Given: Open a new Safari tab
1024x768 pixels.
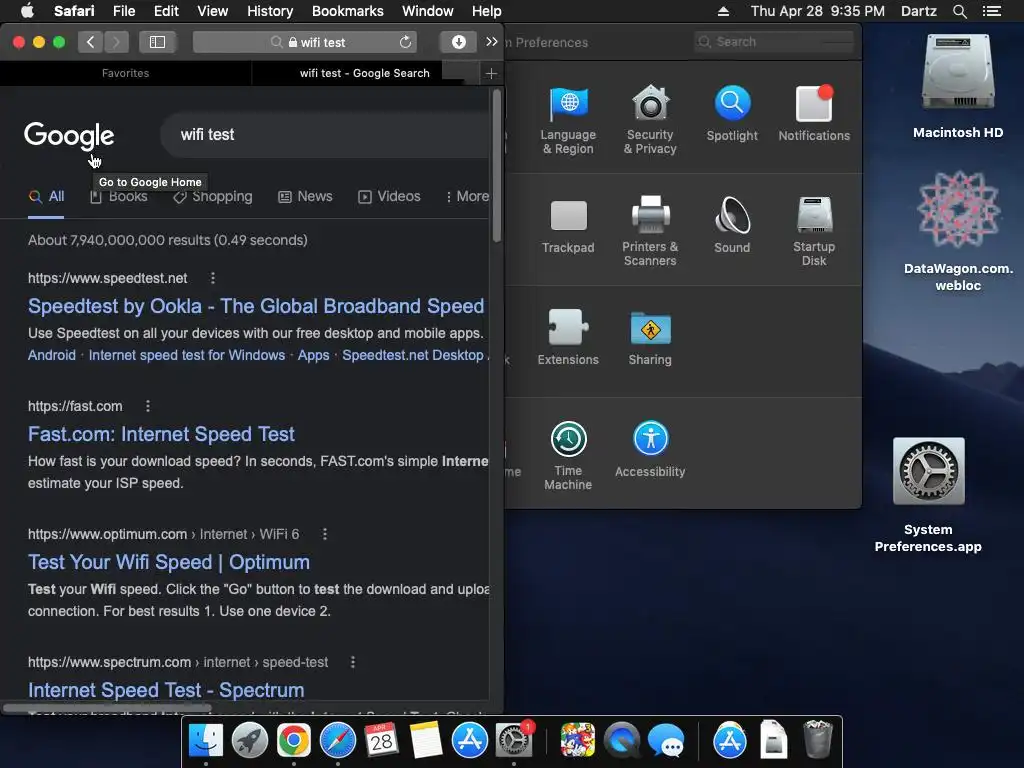Looking at the screenshot, I should click(491, 74).
